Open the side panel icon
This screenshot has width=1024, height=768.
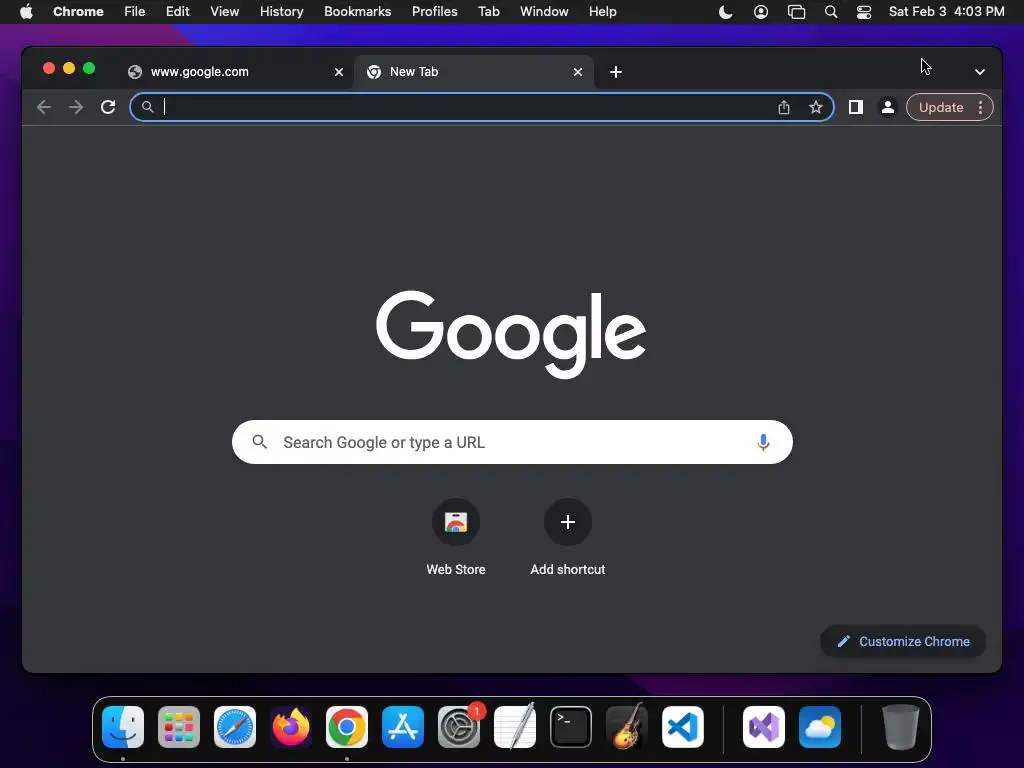pyautogui.click(x=856, y=107)
